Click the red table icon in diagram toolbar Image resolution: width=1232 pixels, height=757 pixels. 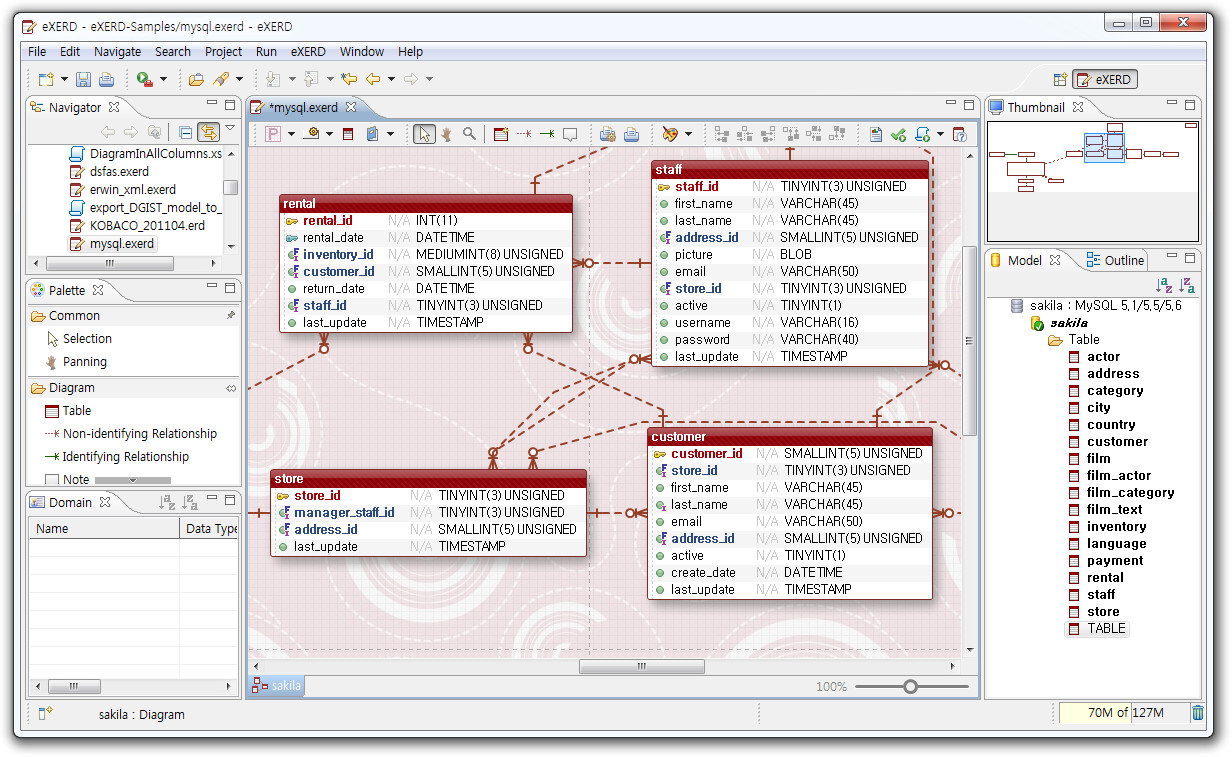[348, 134]
